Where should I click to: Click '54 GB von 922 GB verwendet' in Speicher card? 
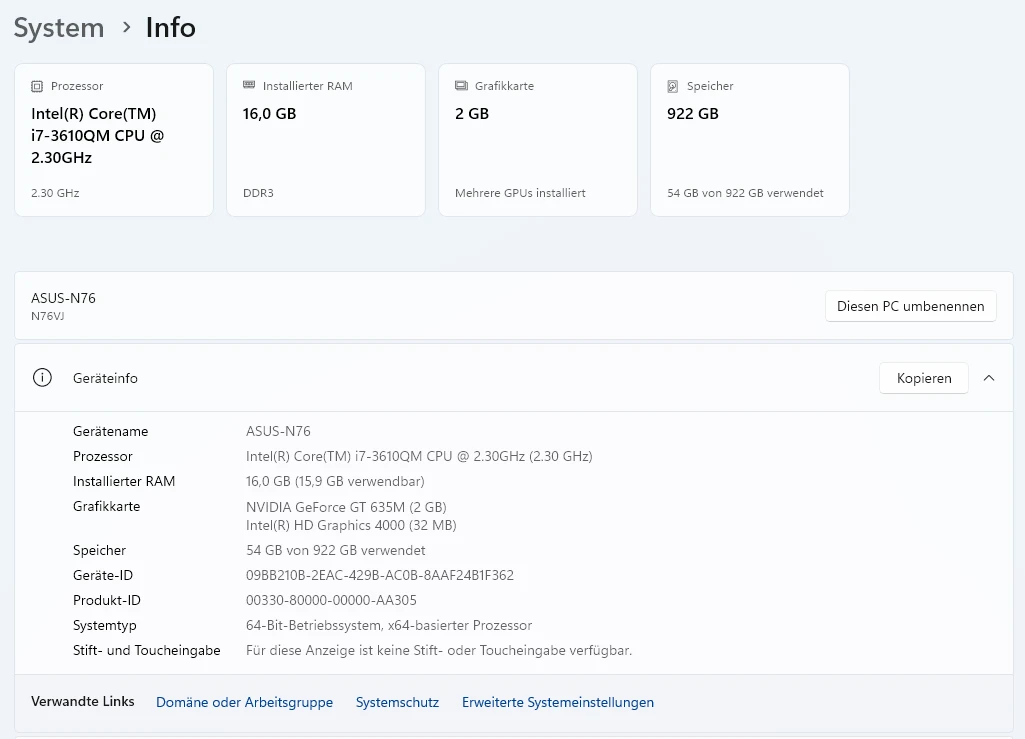click(x=745, y=193)
